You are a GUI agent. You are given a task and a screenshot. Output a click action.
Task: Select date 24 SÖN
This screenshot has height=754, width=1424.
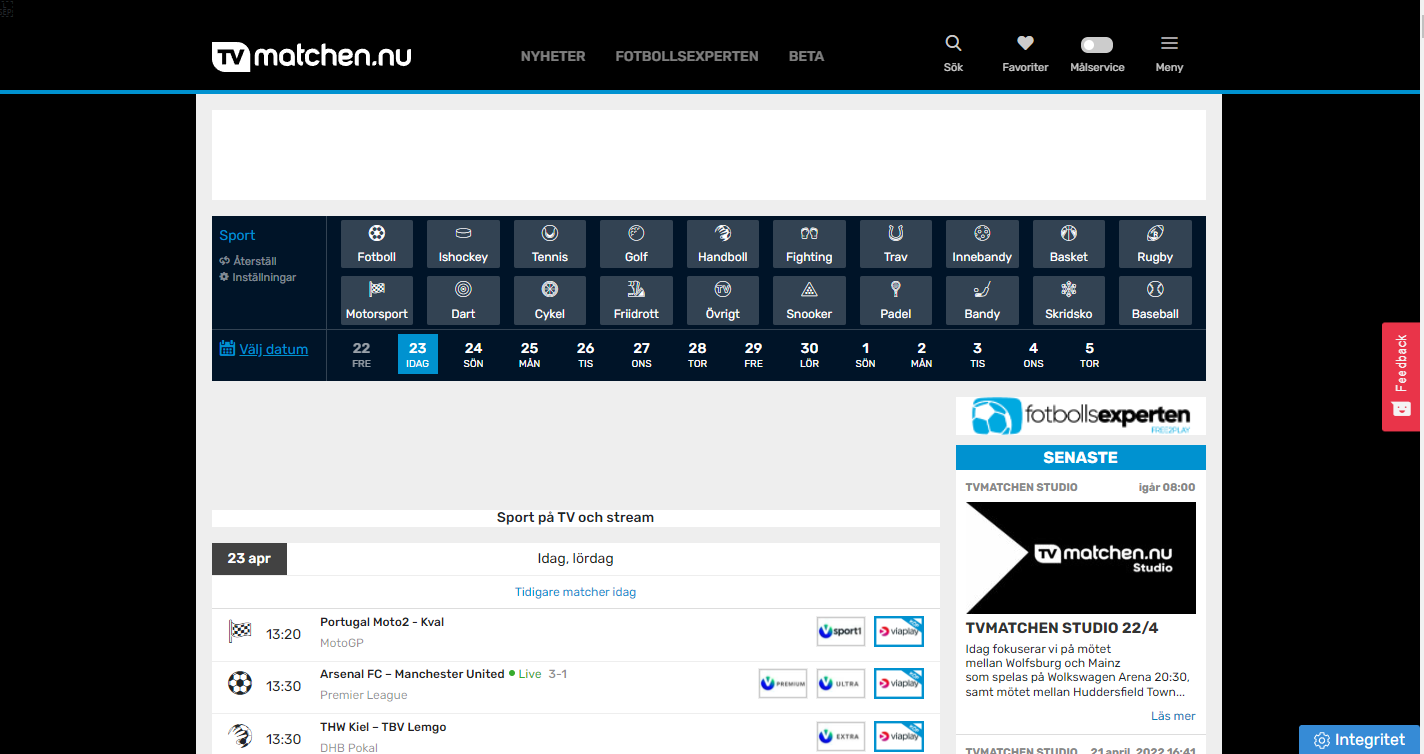point(474,354)
